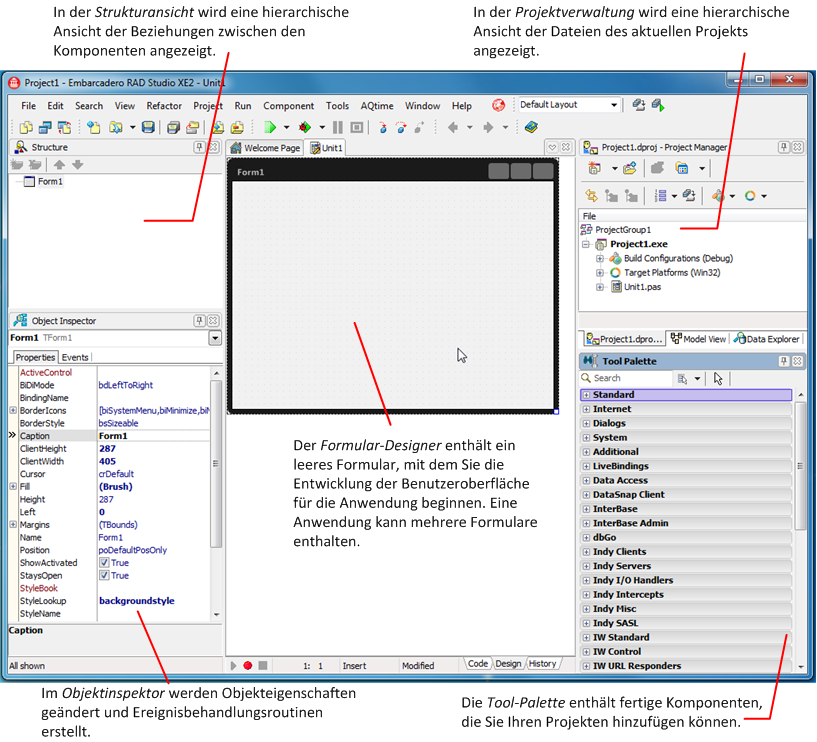The width and height of the screenshot is (817, 742).
Task: Expand Target Platforms (Win32) node
Action: pos(600,273)
